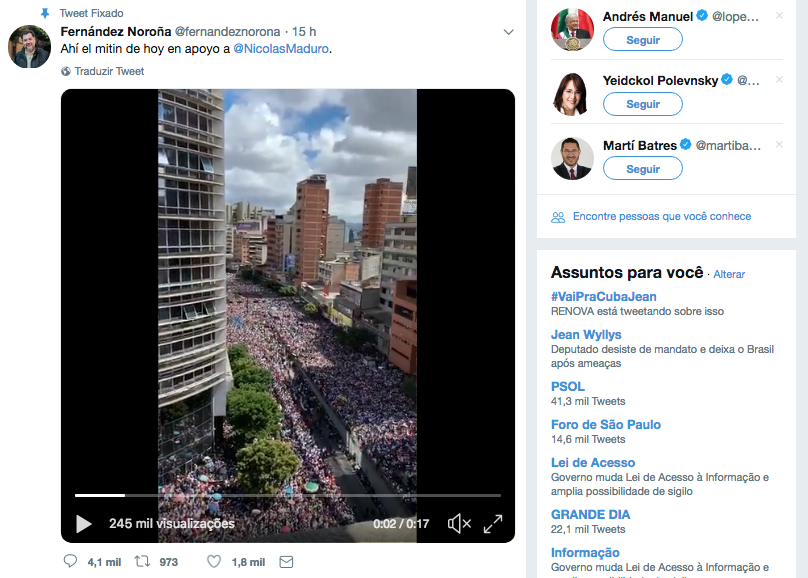
Task: Click the reply speech bubble icon
Action: pyautogui.click(x=70, y=561)
